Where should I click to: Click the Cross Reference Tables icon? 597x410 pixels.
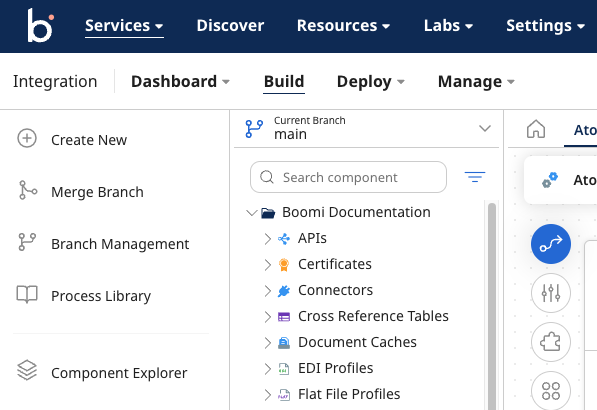284,317
